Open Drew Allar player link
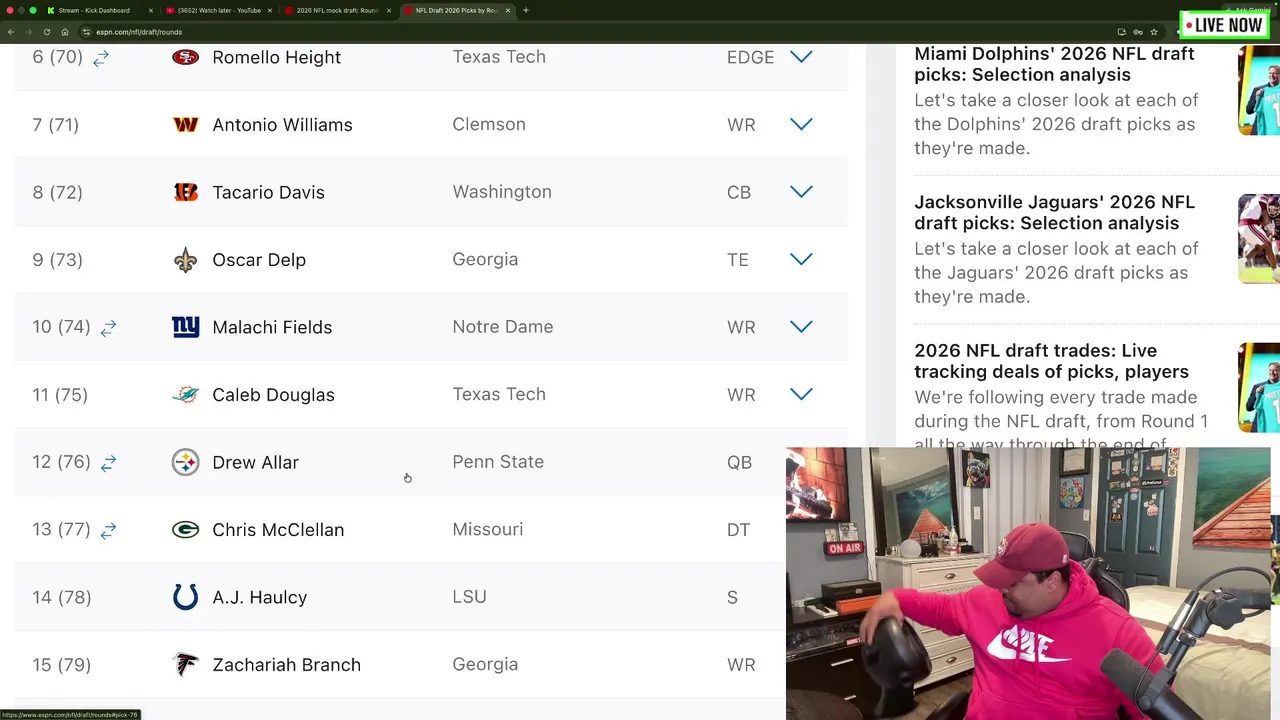 (x=255, y=462)
